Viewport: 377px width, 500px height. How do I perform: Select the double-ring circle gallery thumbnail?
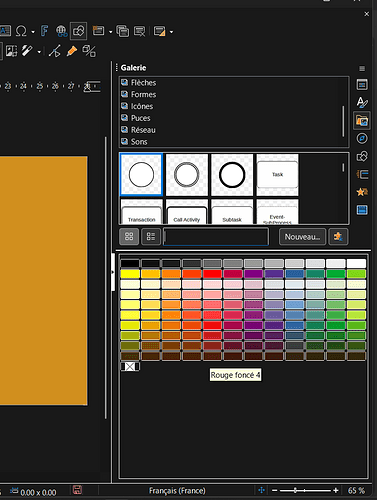tap(187, 175)
